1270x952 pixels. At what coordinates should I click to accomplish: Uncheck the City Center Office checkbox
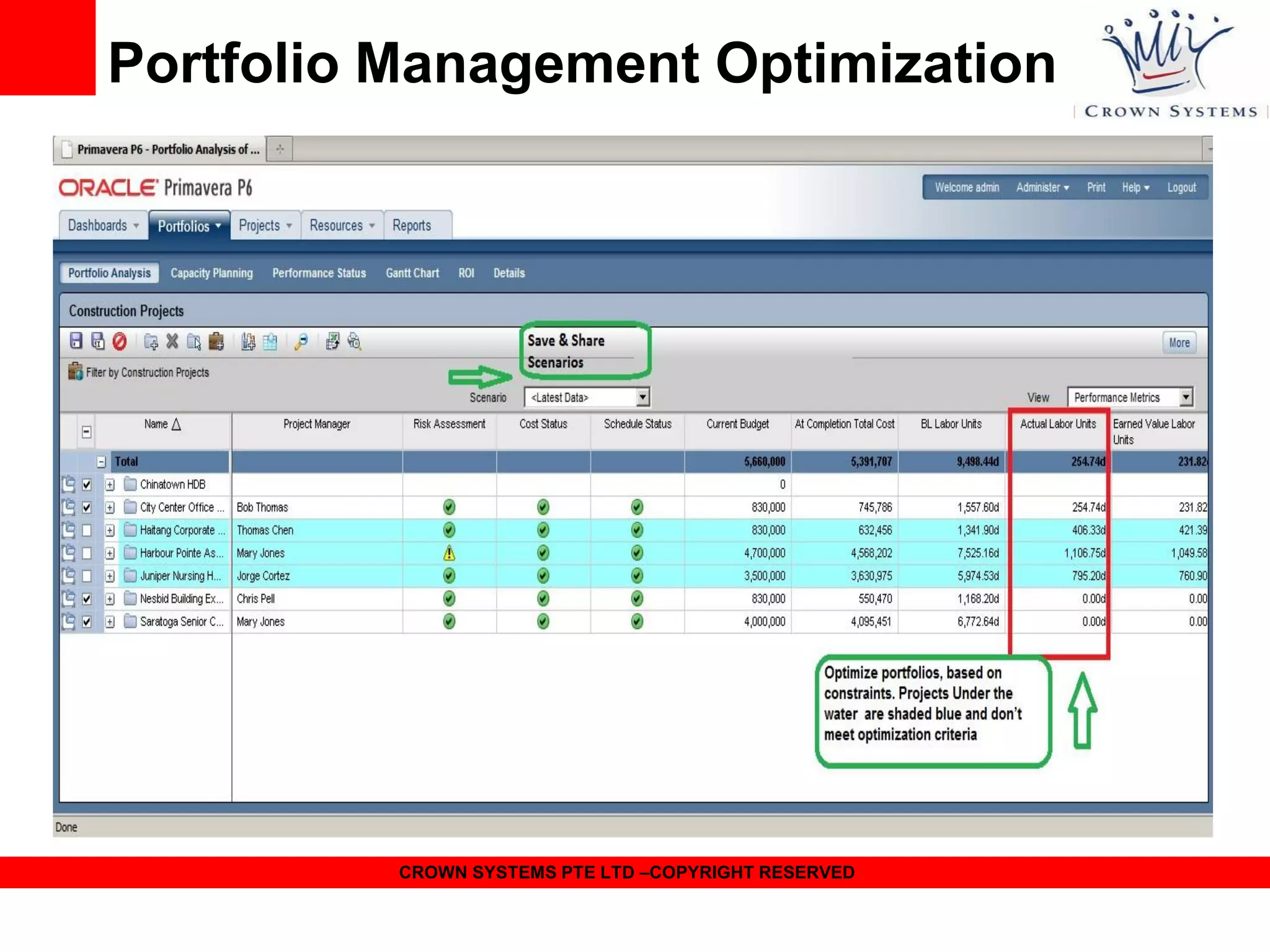pyautogui.click(x=87, y=508)
